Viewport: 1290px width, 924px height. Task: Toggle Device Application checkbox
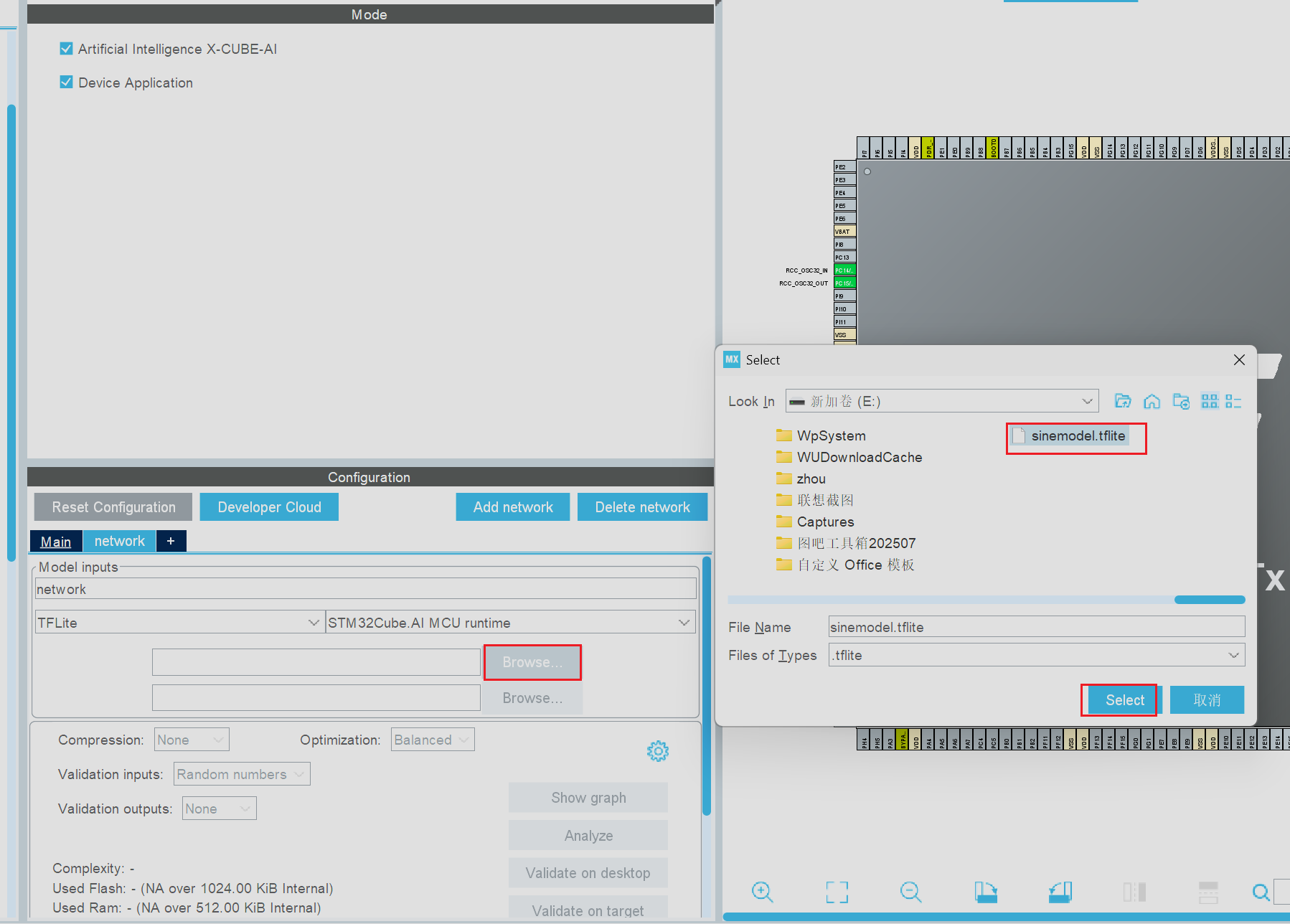click(x=66, y=82)
